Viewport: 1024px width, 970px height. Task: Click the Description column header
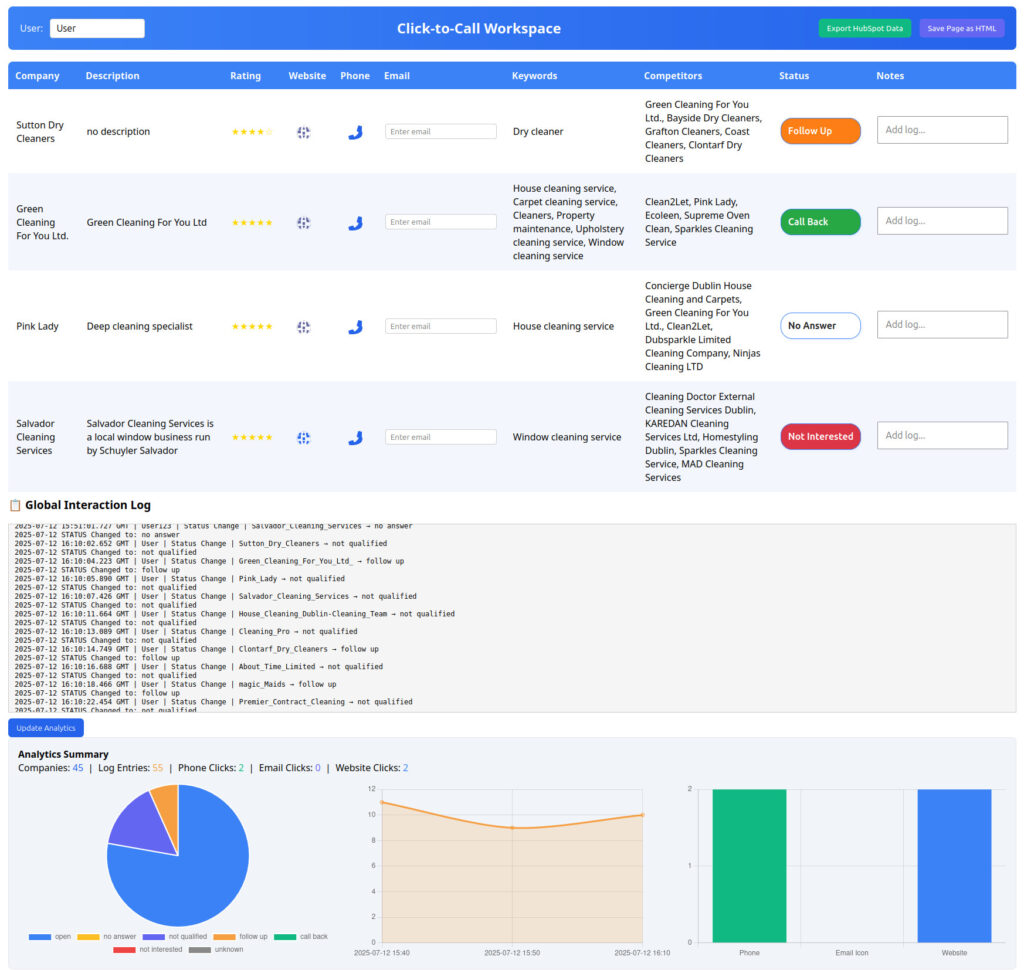pos(112,76)
